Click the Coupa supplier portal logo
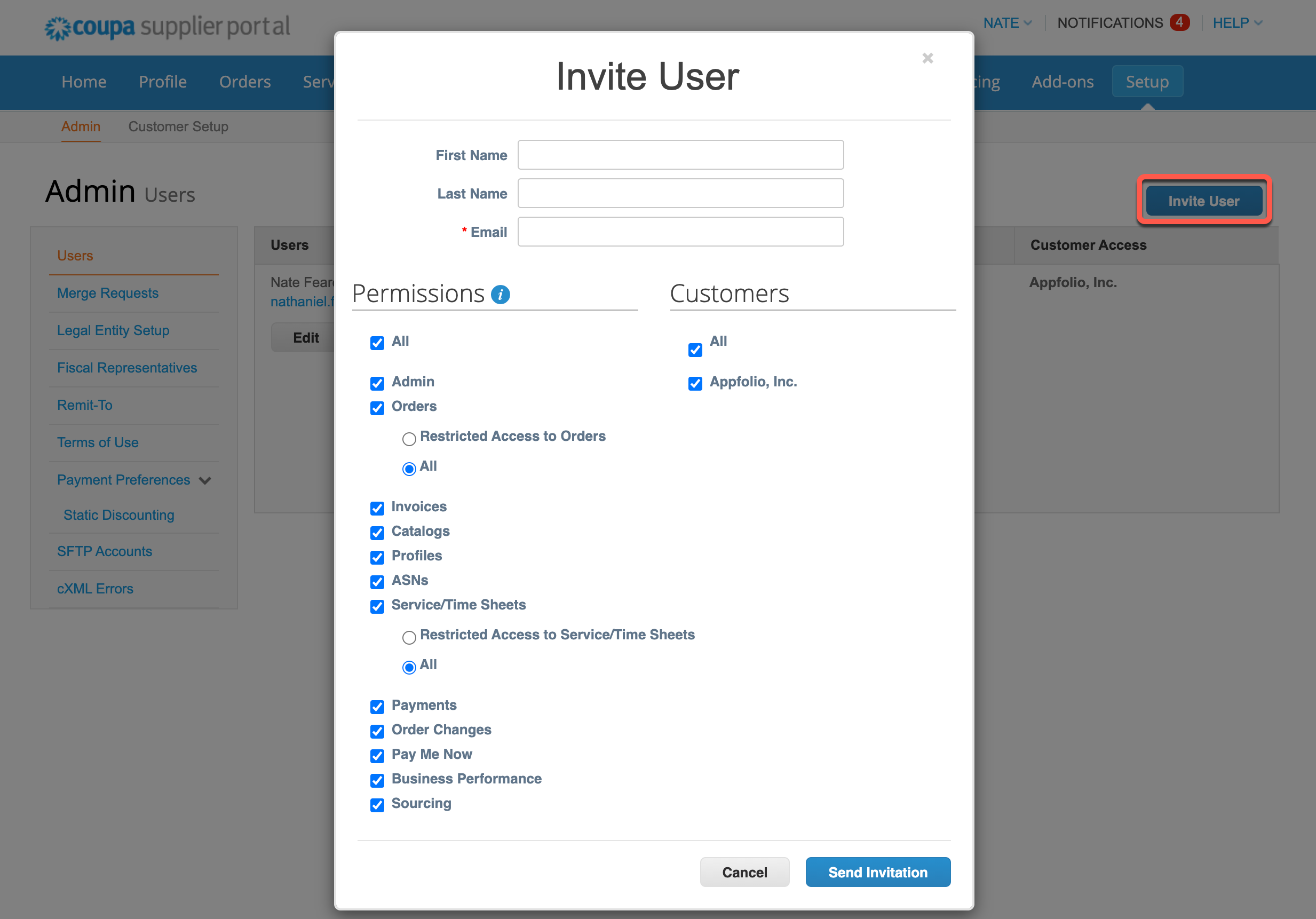Image resolution: width=1316 pixels, height=919 pixels. pos(167,27)
